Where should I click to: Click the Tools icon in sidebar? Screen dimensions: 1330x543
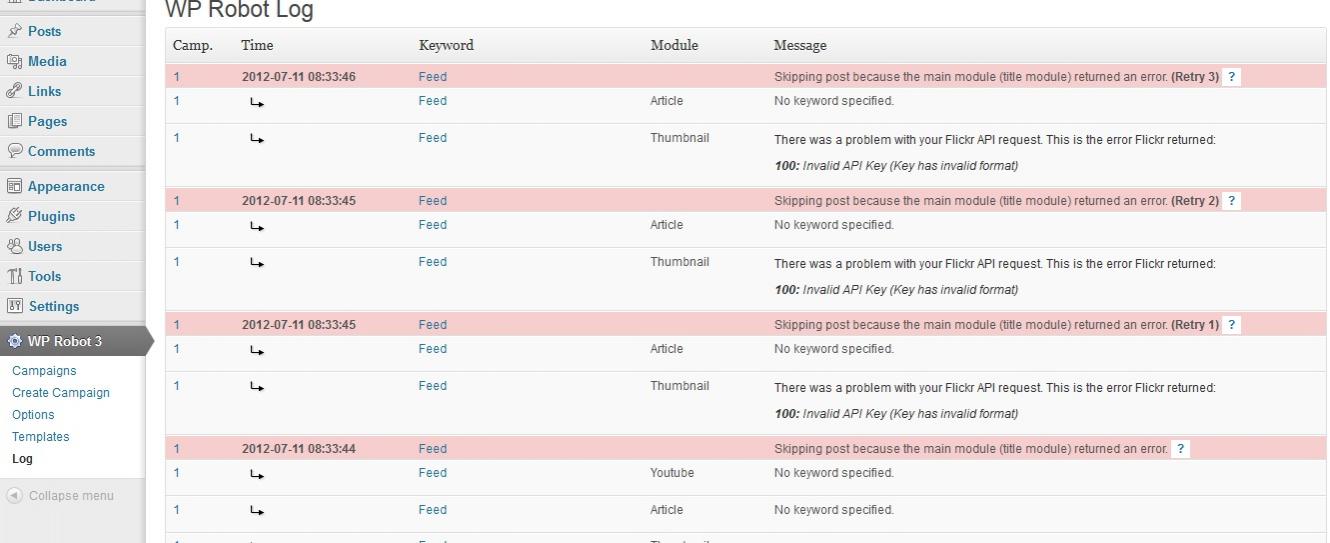14,276
